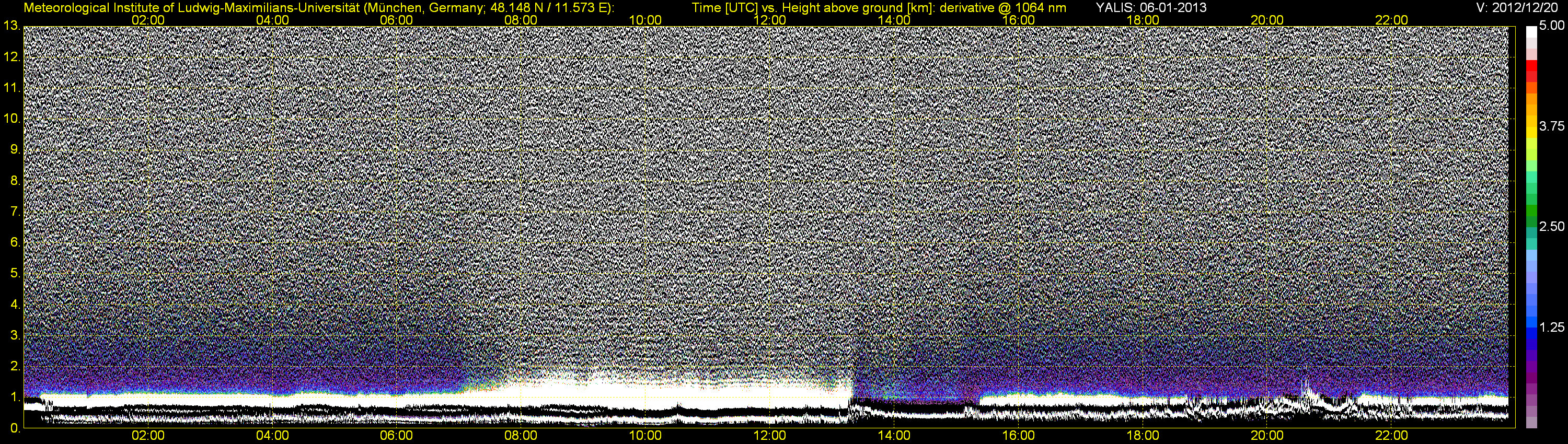The height and width of the screenshot is (444, 1568).
Task: Click the 04:00 label on the bottom time axis
Action: [272, 436]
